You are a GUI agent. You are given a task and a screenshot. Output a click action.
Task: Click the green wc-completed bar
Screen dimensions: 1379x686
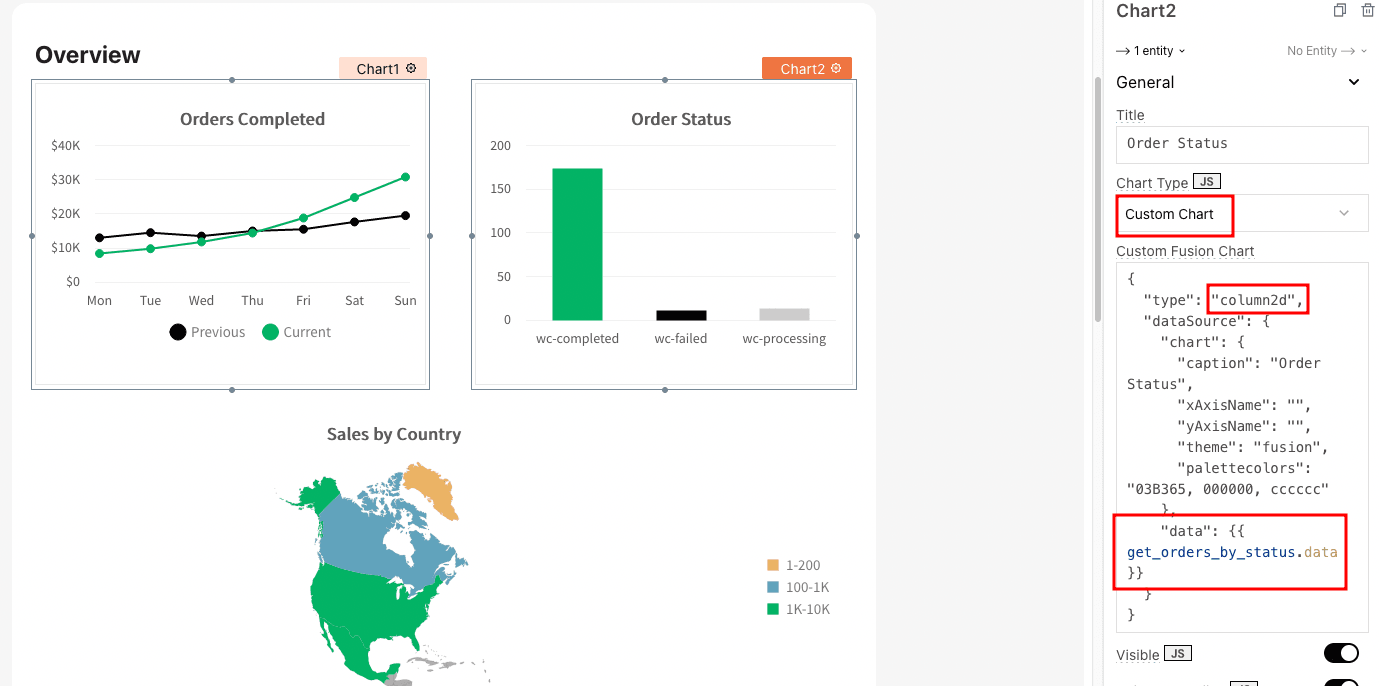coord(577,244)
